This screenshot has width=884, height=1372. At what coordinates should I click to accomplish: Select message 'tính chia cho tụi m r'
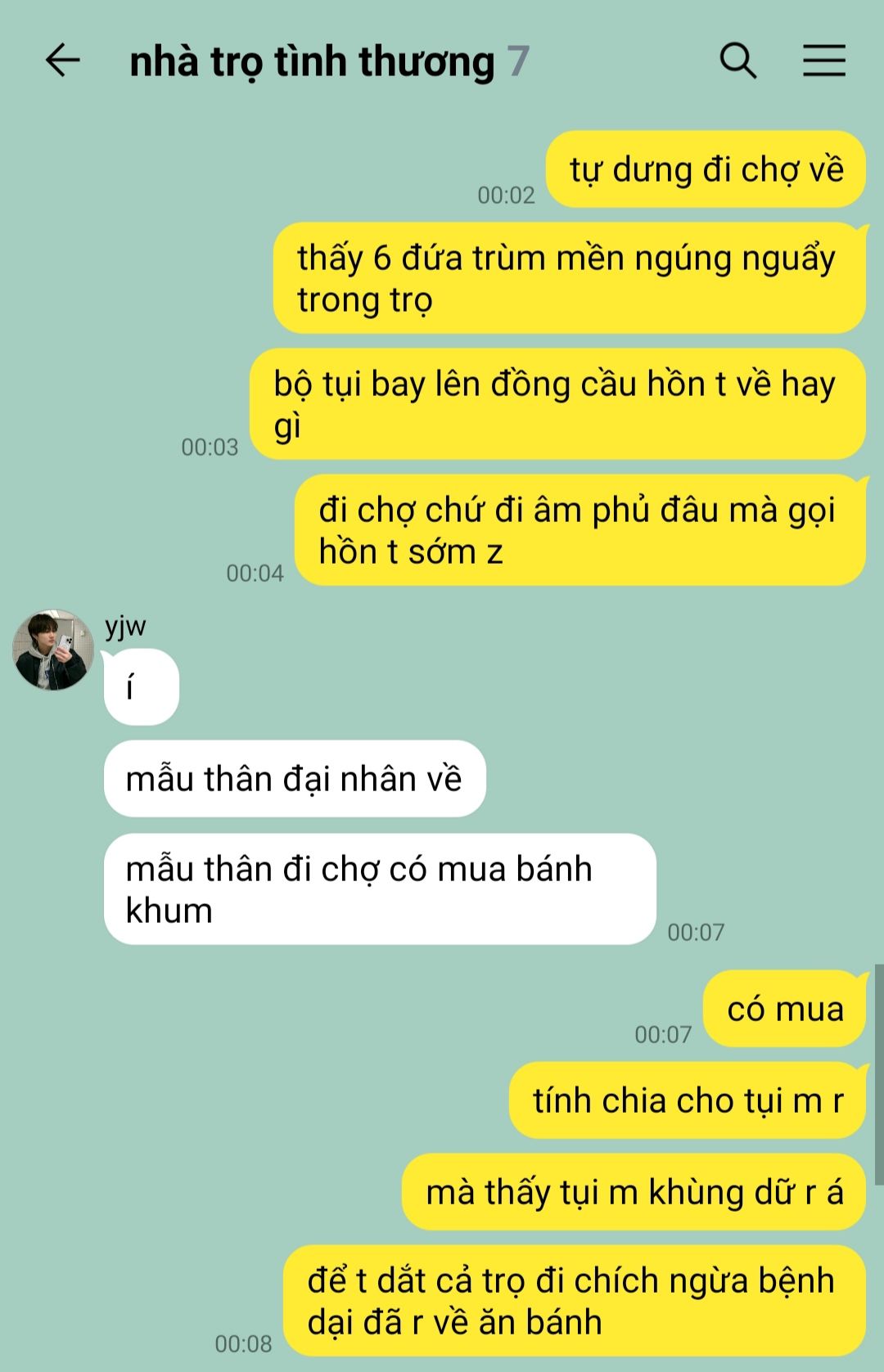tap(688, 1100)
